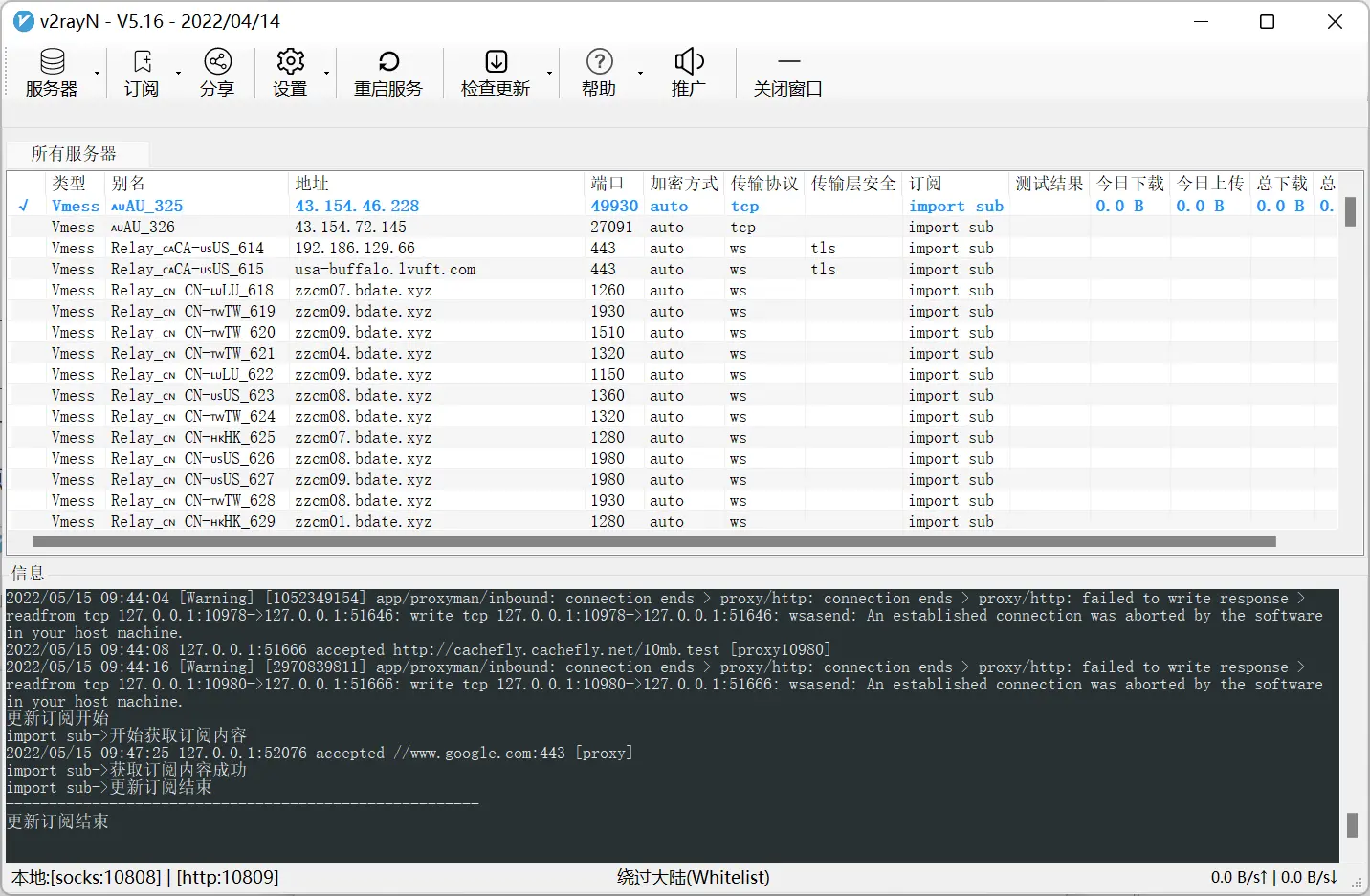The height and width of the screenshot is (896, 1370).
Task: Select the active server AU_325 row
Action: pos(673,206)
